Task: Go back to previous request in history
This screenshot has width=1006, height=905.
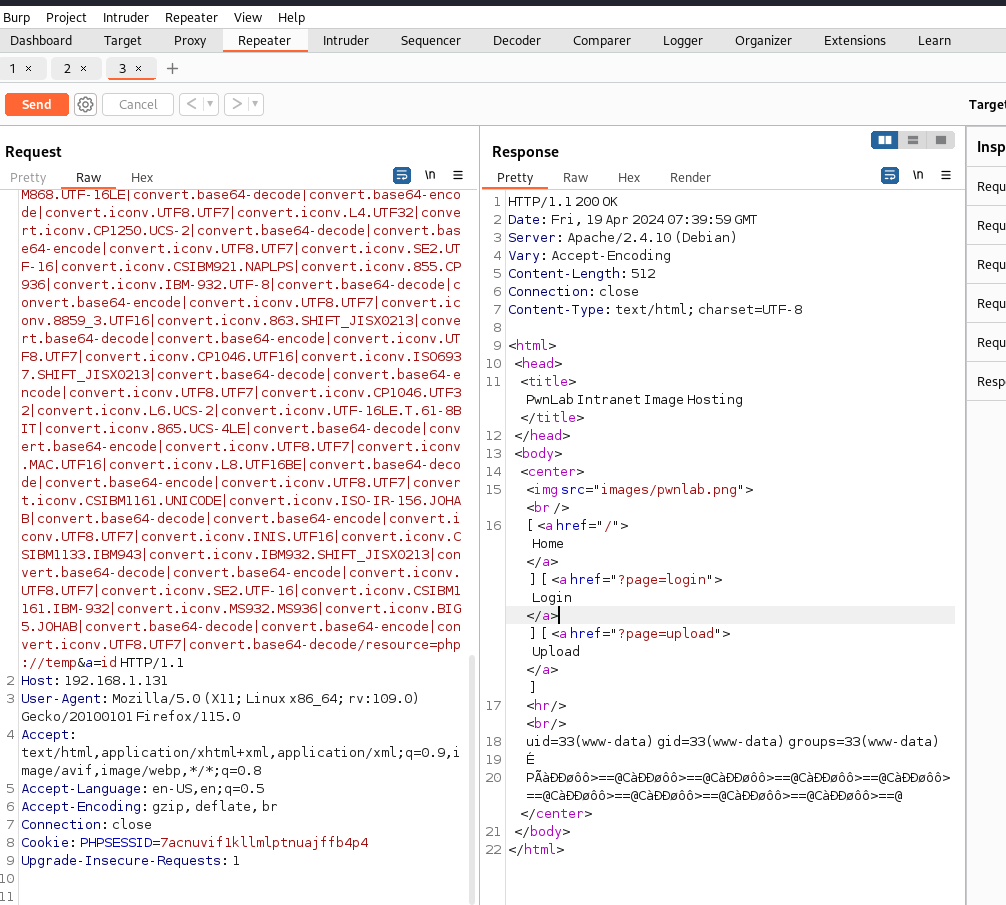Action: point(191,104)
